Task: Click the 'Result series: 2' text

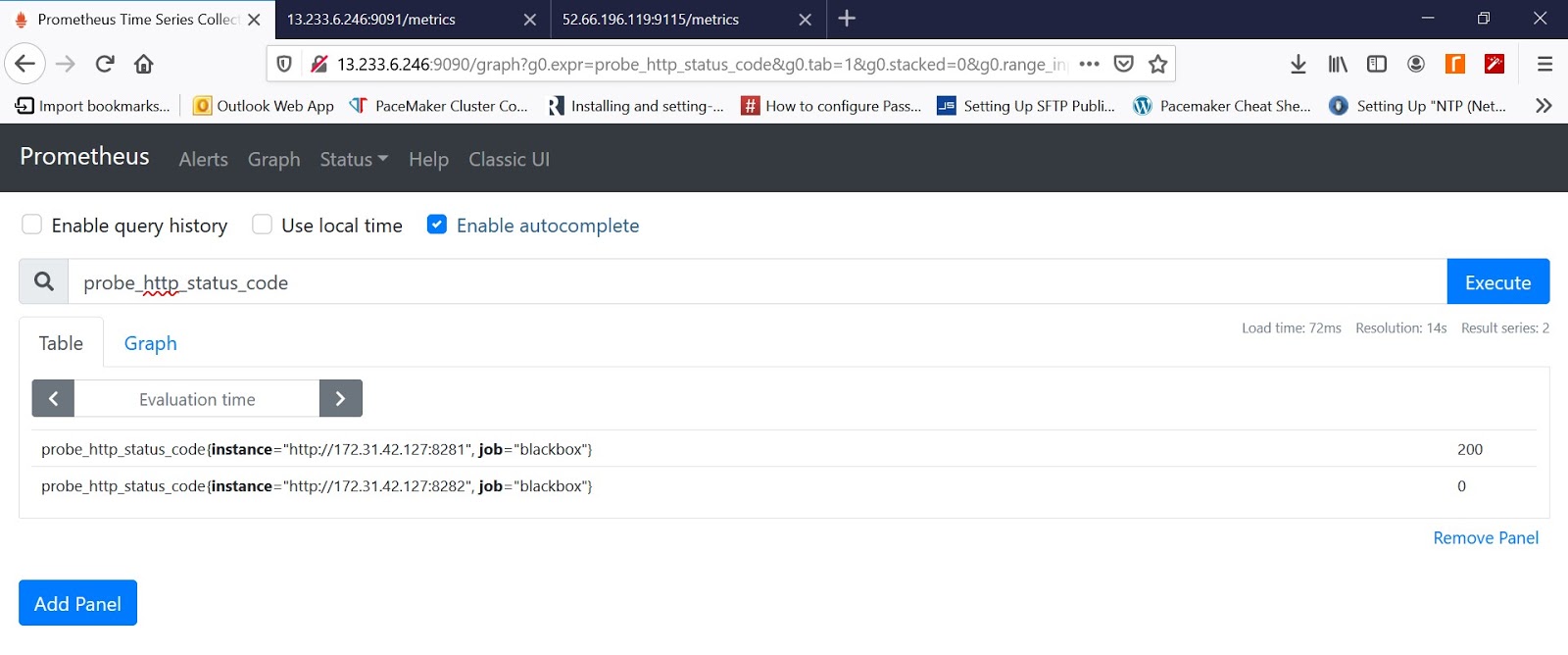Action: (1505, 327)
